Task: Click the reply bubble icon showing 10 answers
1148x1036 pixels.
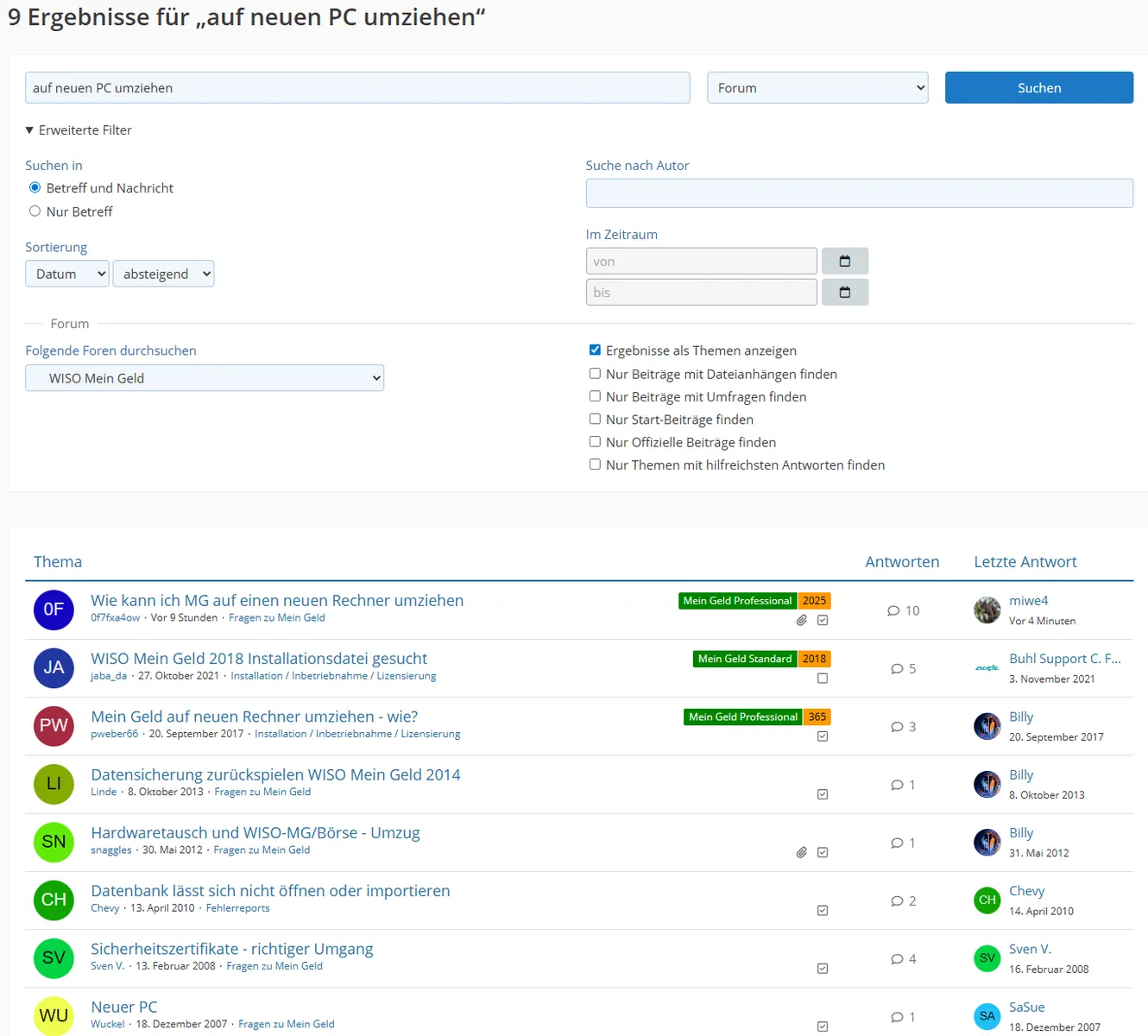Action: (893, 611)
